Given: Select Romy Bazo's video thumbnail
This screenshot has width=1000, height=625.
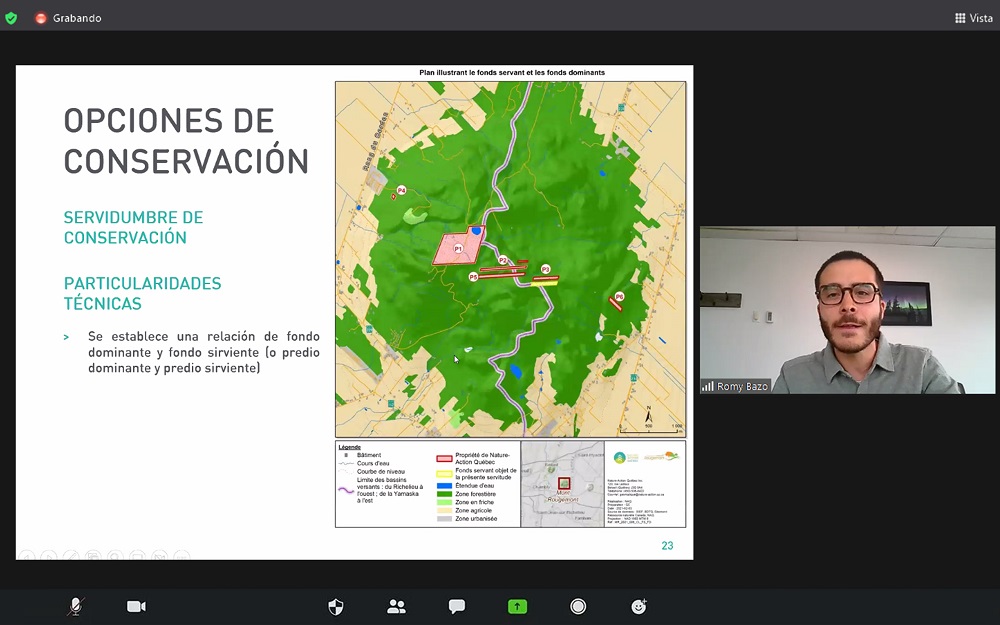Looking at the screenshot, I should point(847,309).
